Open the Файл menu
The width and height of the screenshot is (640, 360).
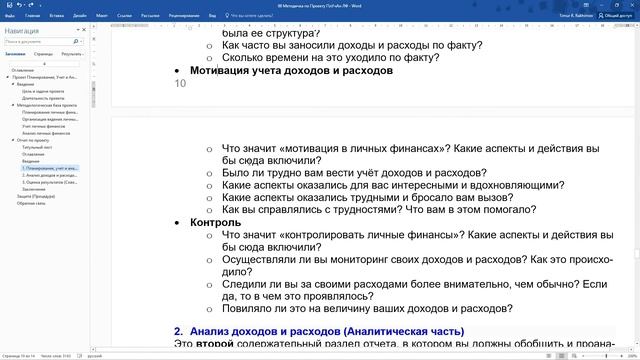click(10, 16)
